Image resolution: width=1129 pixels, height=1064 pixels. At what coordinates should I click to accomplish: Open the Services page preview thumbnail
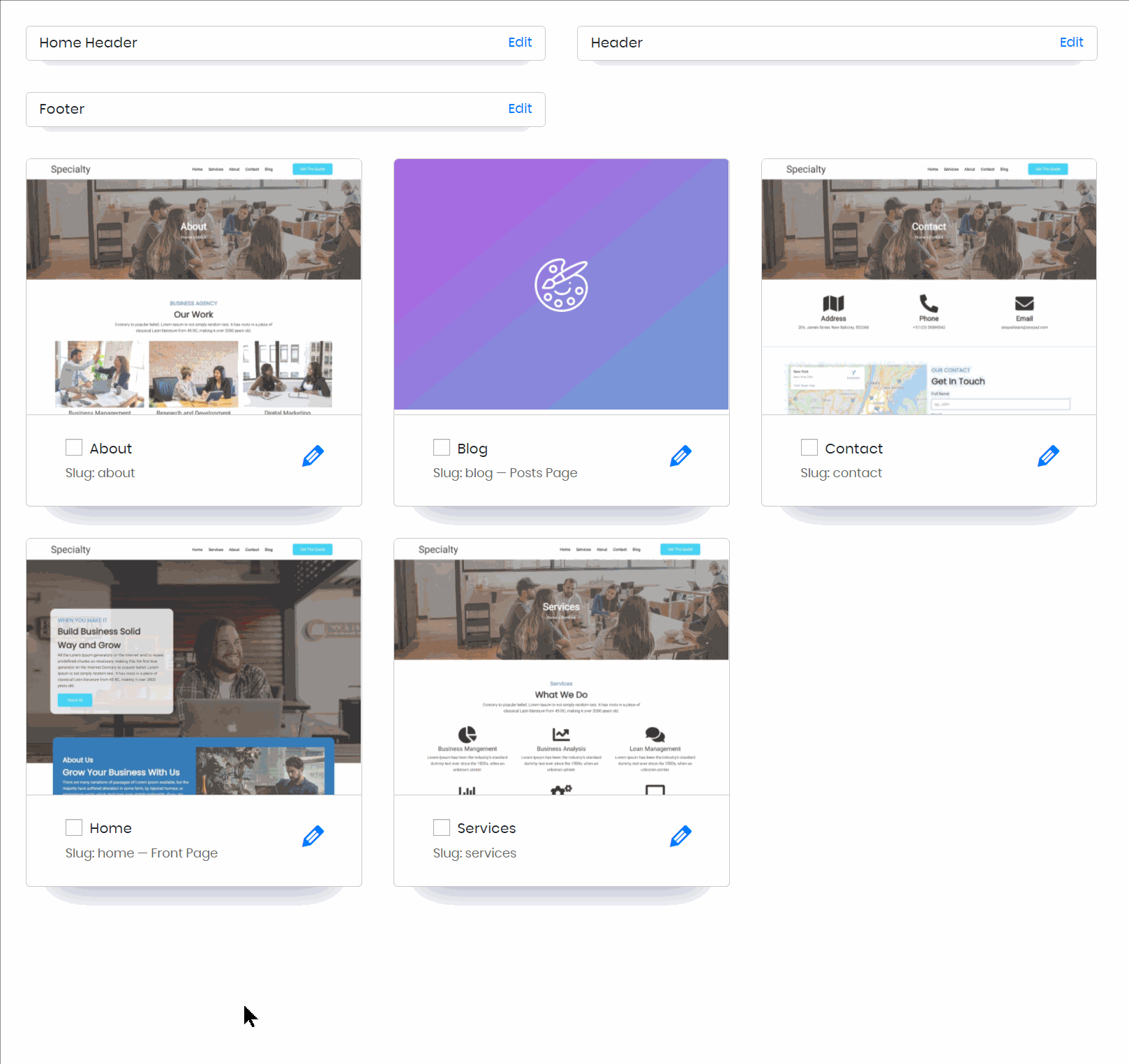[x=561, y=667]
